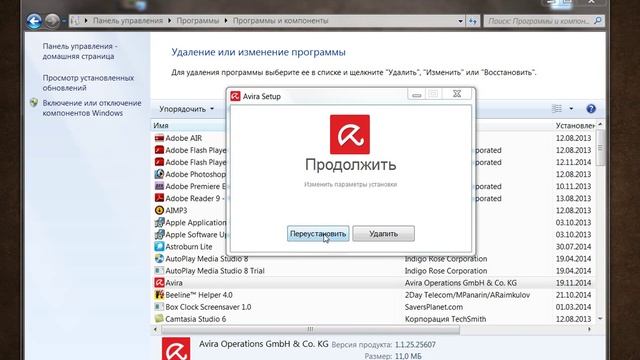Click Программы и компоненты breadcrumb
Screen dimensions: 640x360
click(x=280, y=20)
